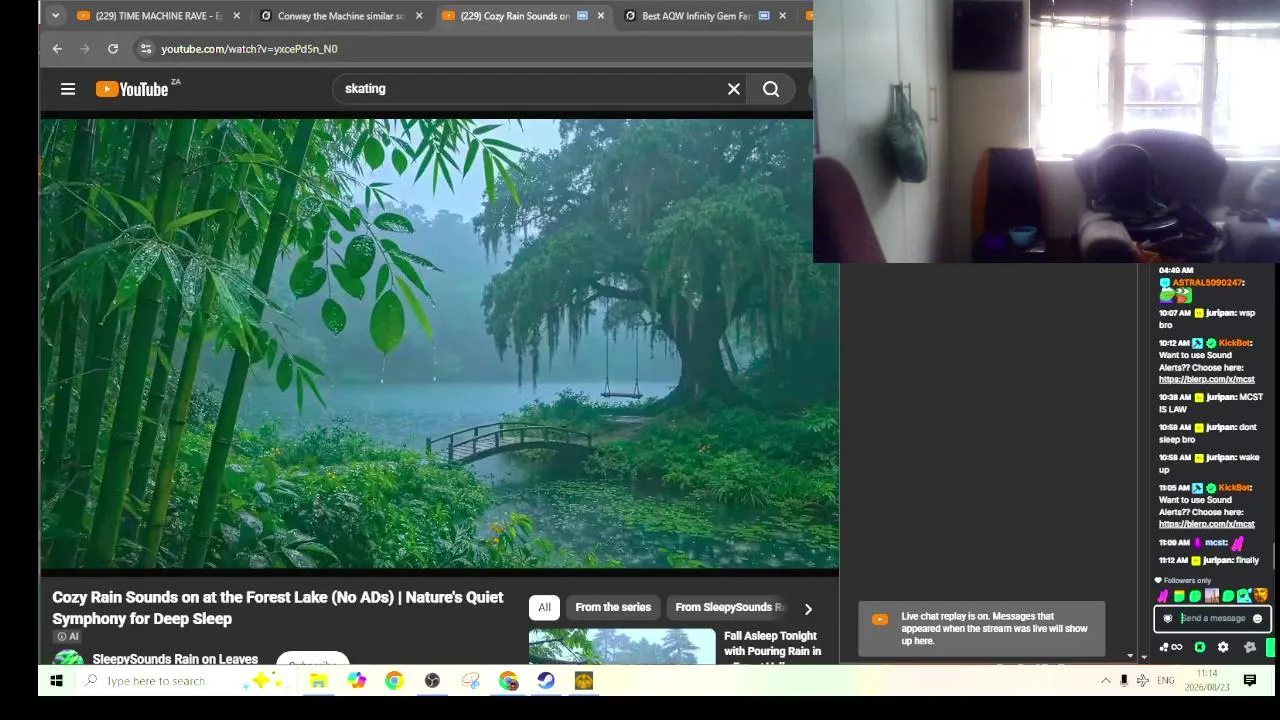
Task: Select the 'From the series' chip
Action: click(x=613, y=607)
